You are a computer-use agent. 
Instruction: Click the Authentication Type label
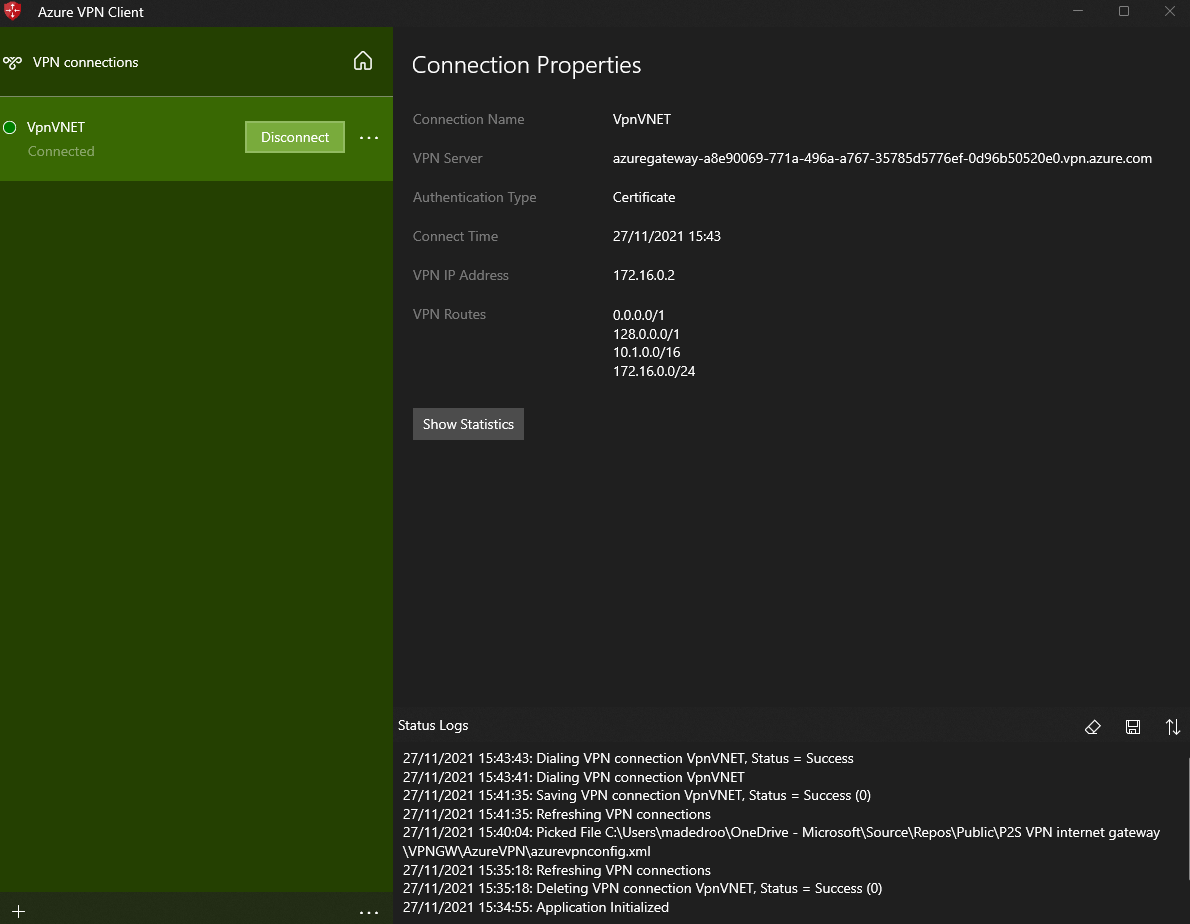click(474, 197)
